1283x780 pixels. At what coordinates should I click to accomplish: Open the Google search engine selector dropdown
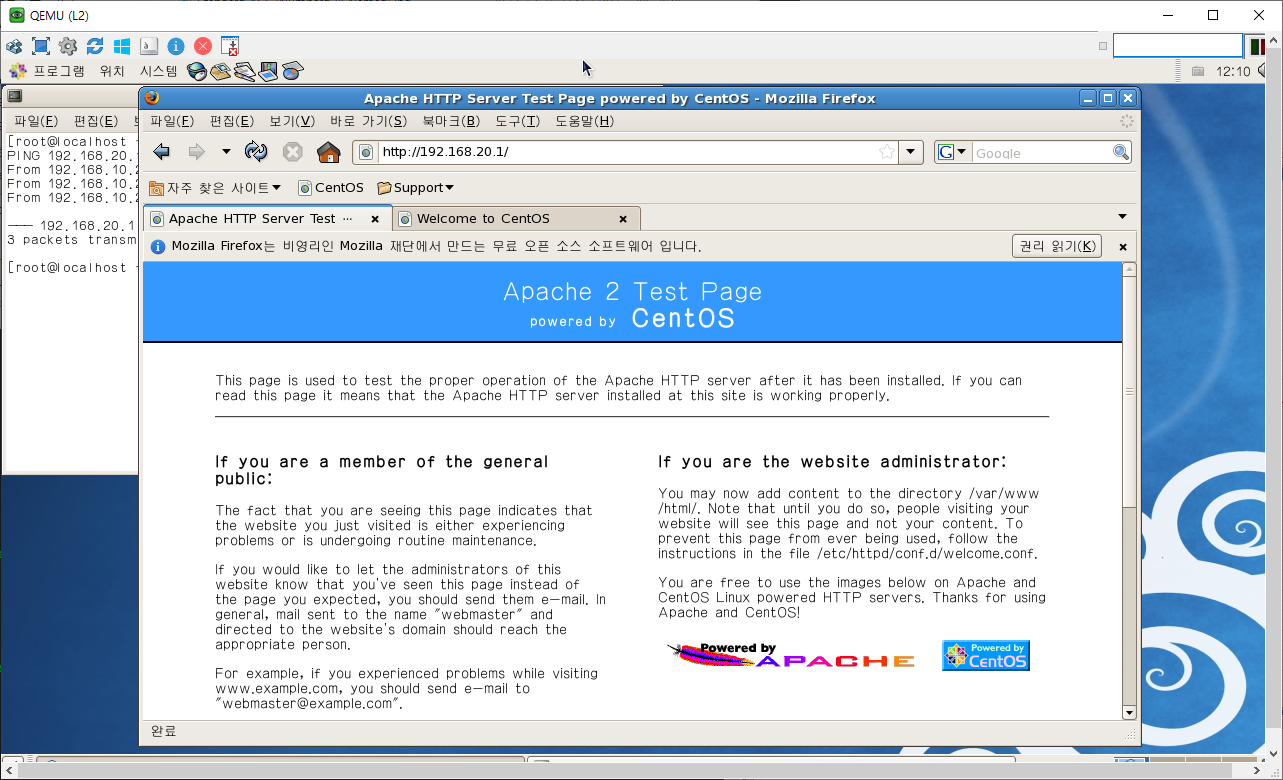point(952,152)
